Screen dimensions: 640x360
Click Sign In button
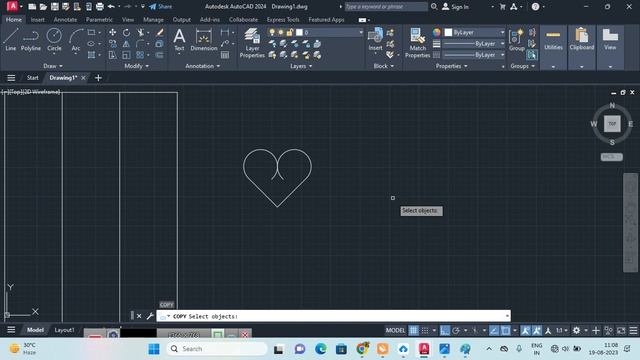click(456, 7)
